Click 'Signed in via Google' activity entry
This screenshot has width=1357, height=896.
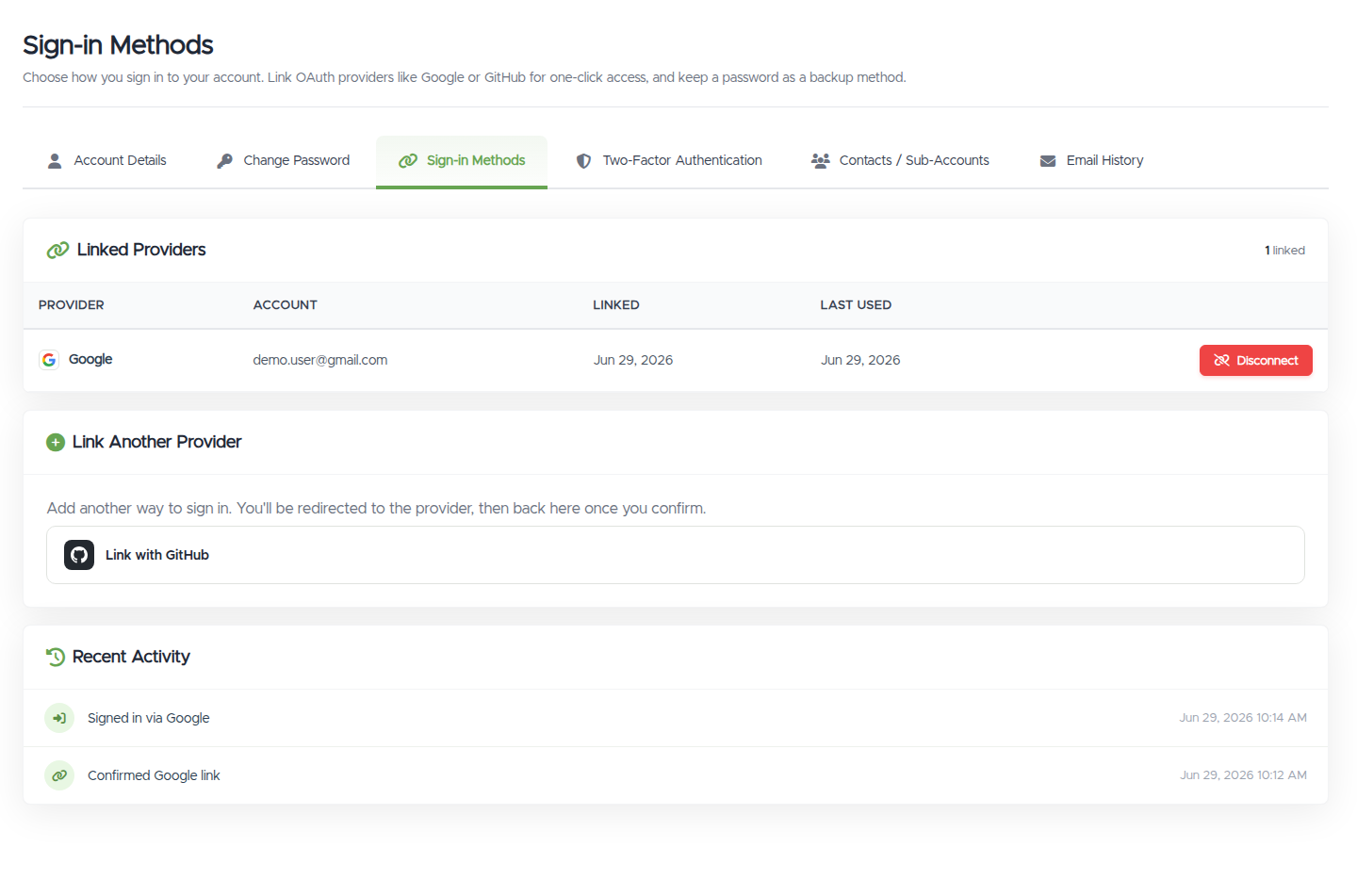click(149, 718)
